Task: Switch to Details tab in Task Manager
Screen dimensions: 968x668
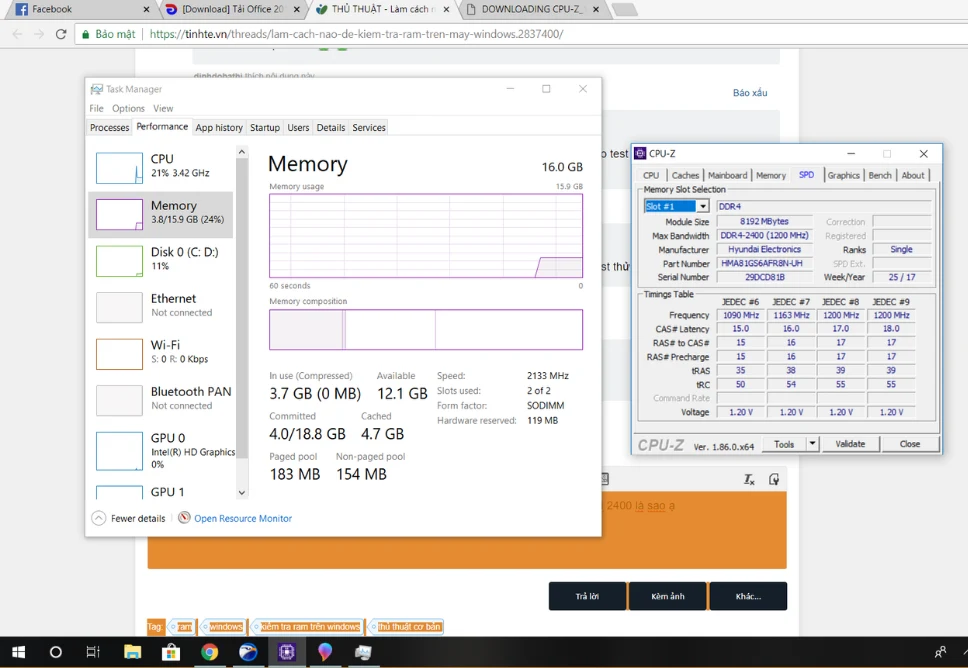Action: pos(331,128)
